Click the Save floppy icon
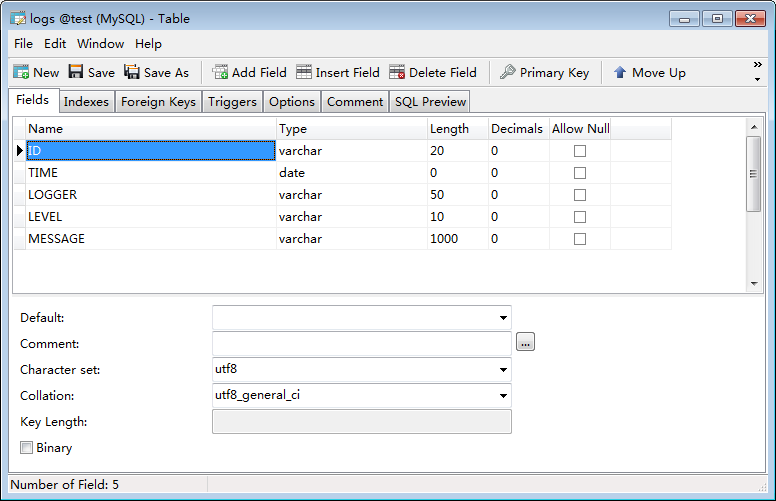Viewport: 776px width, 501px height. 76,72
